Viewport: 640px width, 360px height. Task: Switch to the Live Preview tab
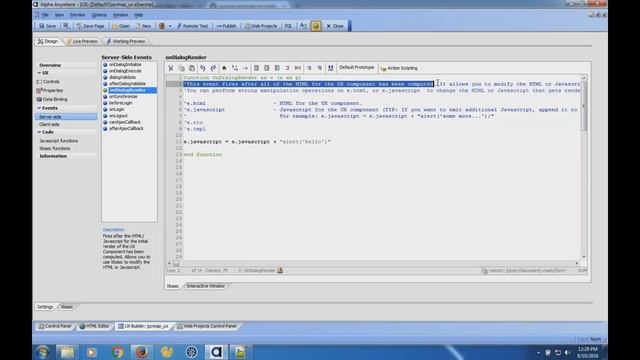coord(82,41)
